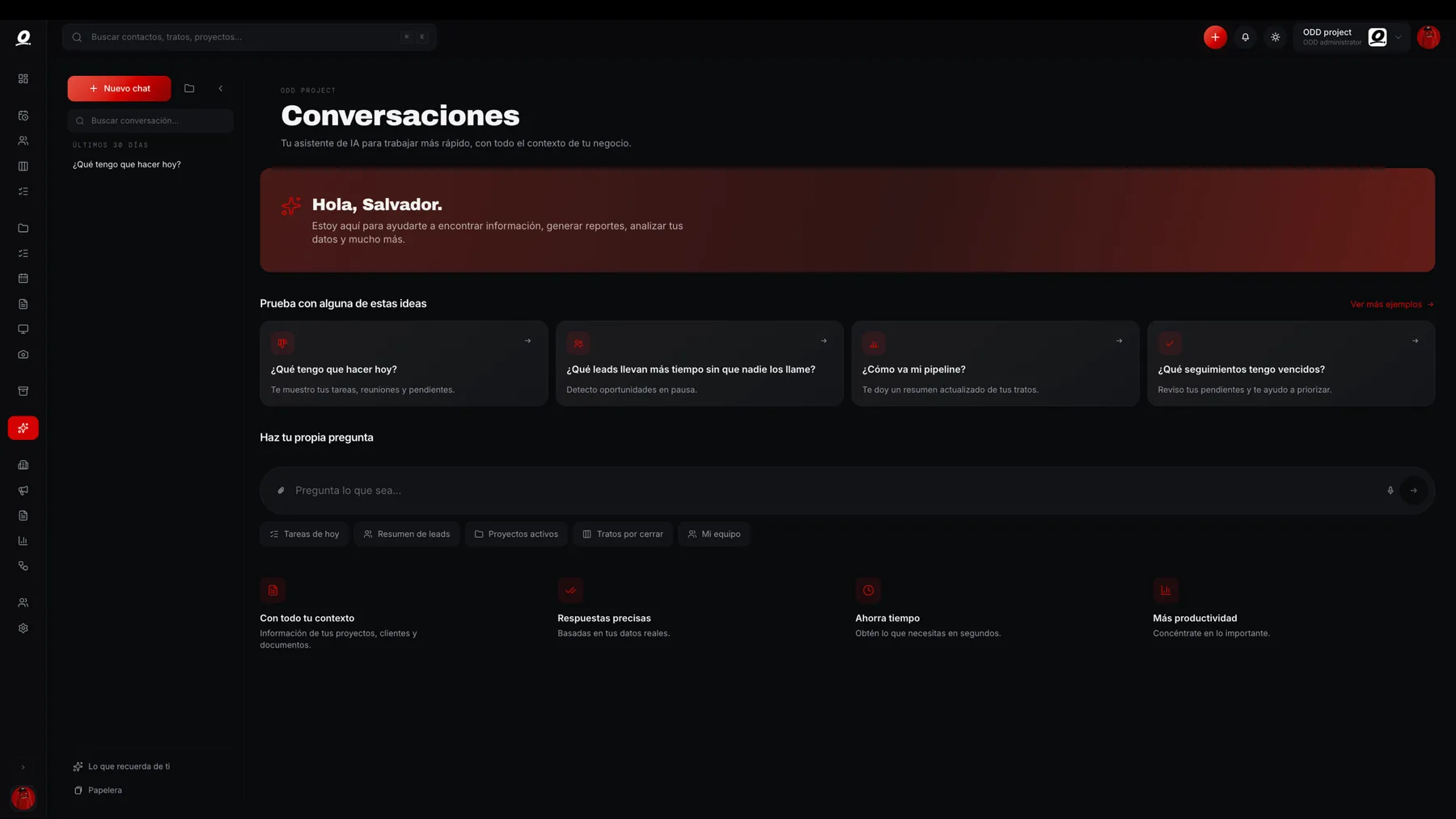Click the red plus quick-create button in header
This screenshot has height=819, width=1456.
[1215, 37]
